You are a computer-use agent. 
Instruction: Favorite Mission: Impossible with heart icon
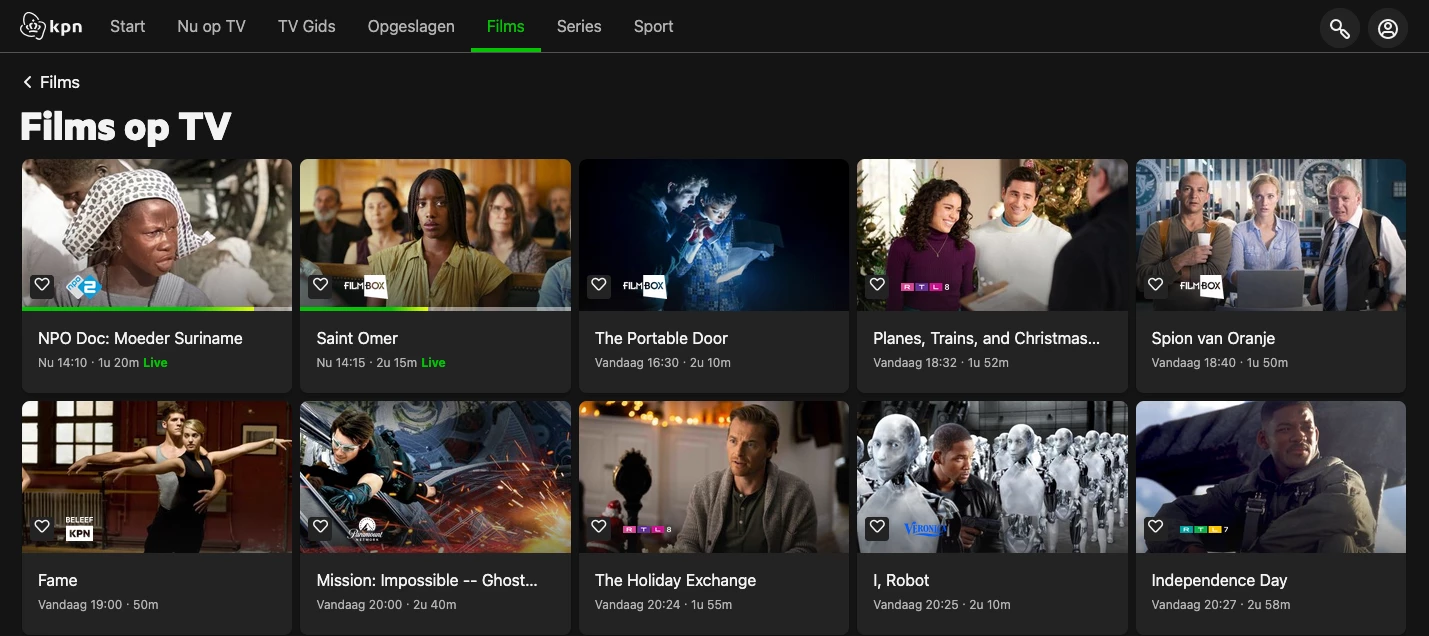pos(320,527)
